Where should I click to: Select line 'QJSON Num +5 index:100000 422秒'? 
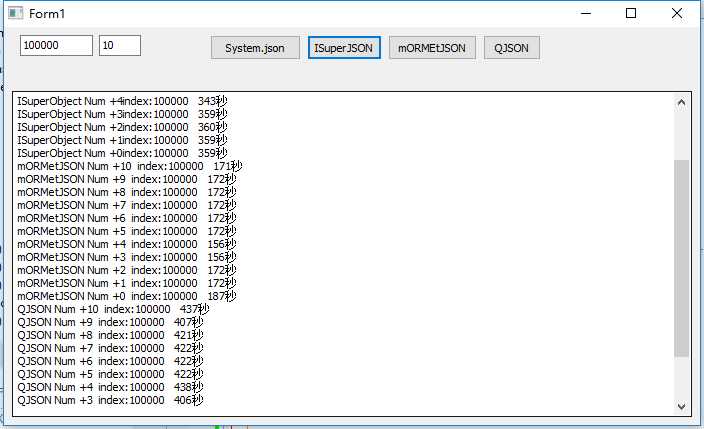(110, 375)
